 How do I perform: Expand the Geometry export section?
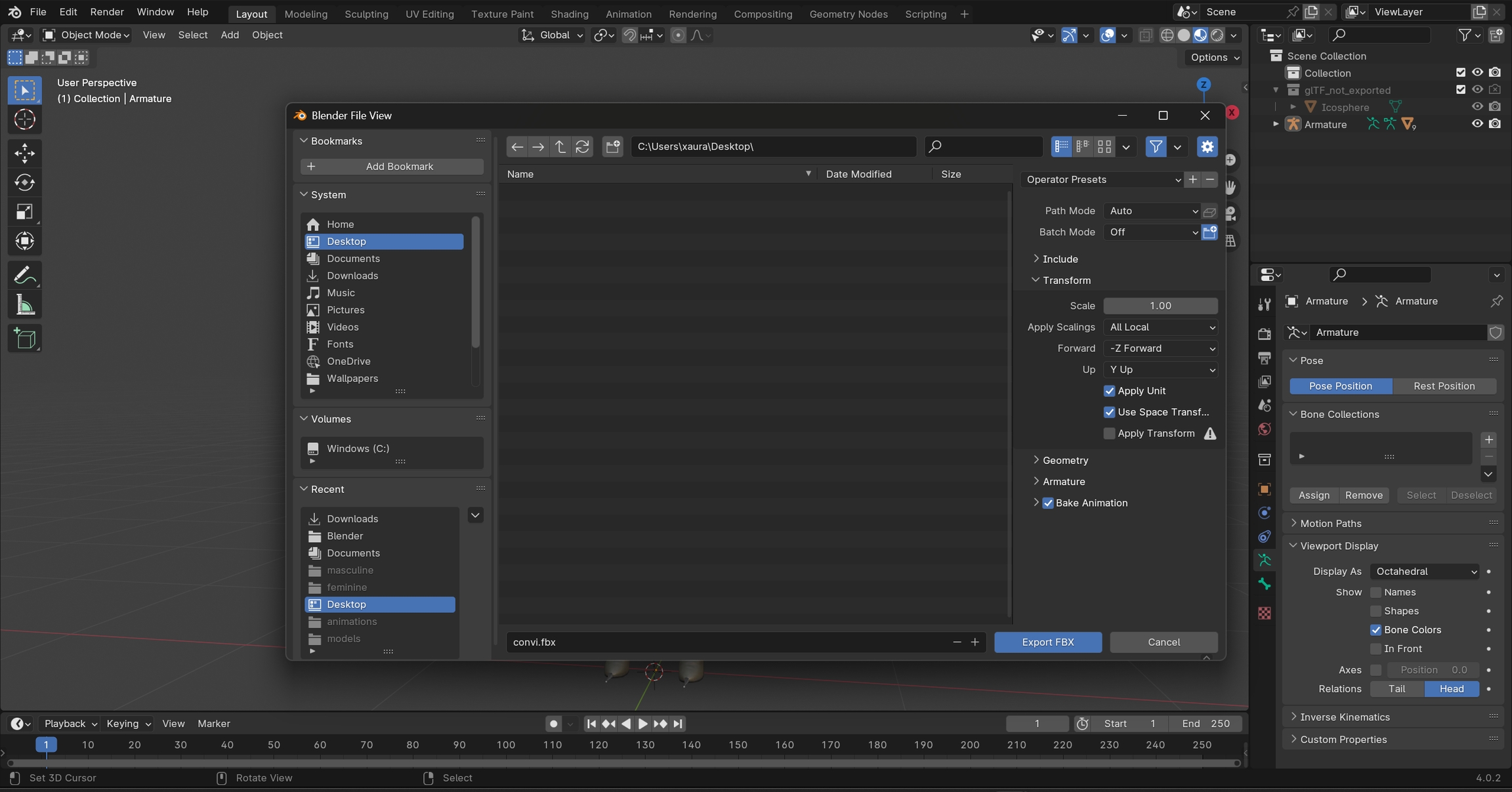click(x=1065, y=461)
